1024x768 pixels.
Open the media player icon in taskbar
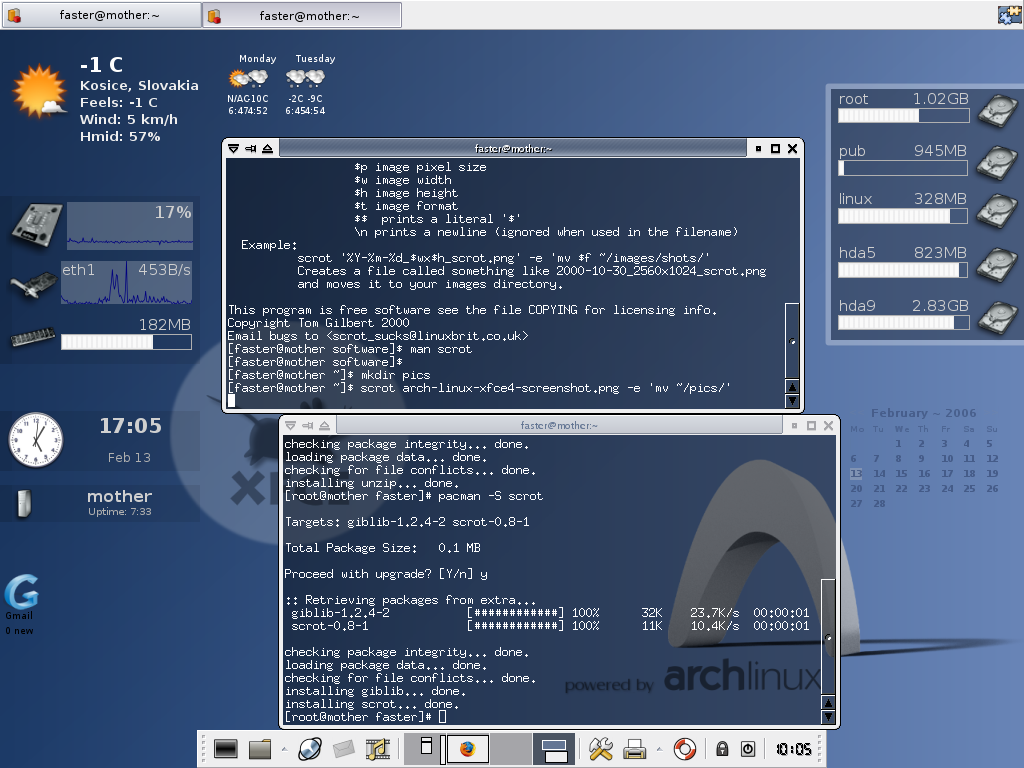coord(378,748)
